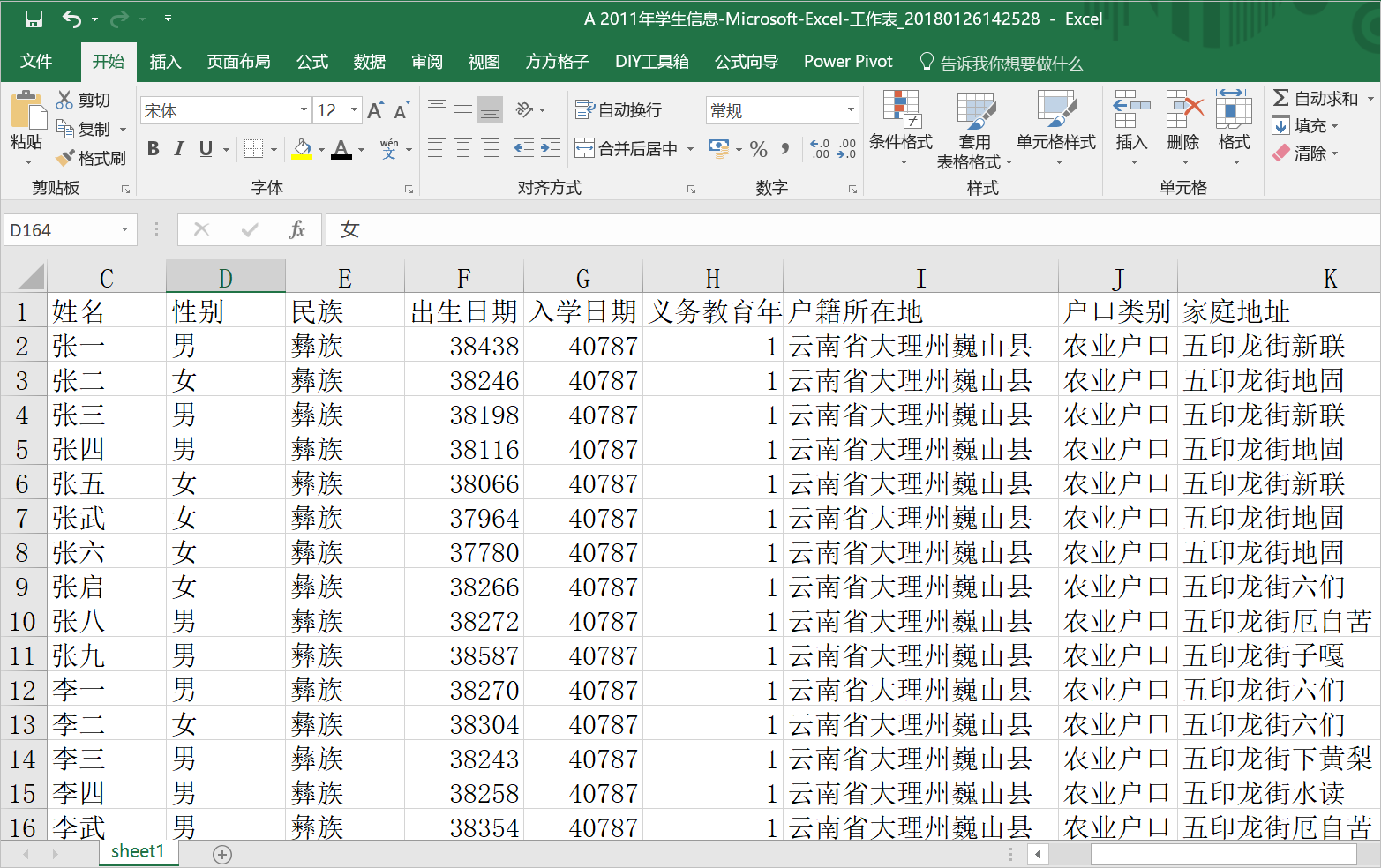This screenshot has width=1381, height=868.
Task: Open font settings dialog launcher in 字体
Action: (409, 189)
